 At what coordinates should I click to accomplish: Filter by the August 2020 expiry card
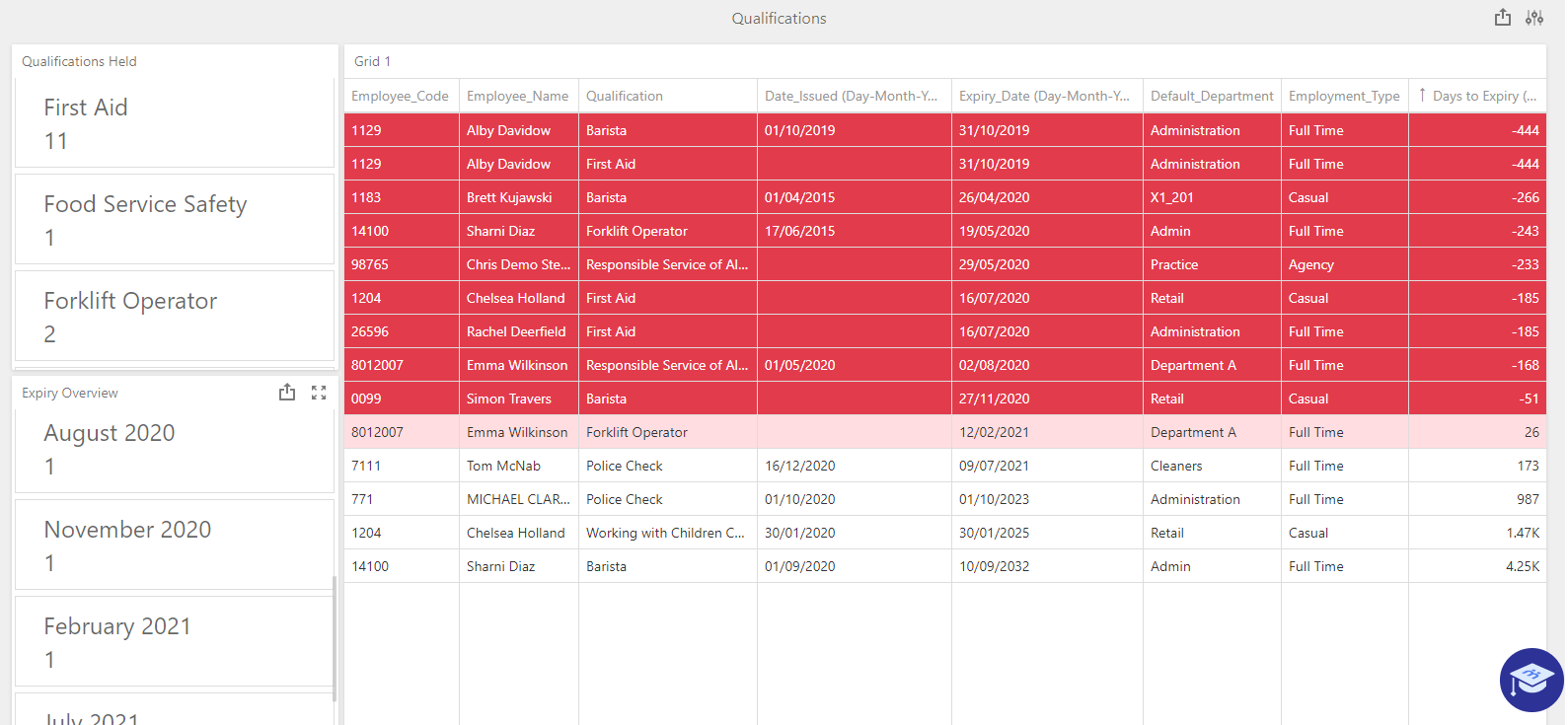click(175, 449)
